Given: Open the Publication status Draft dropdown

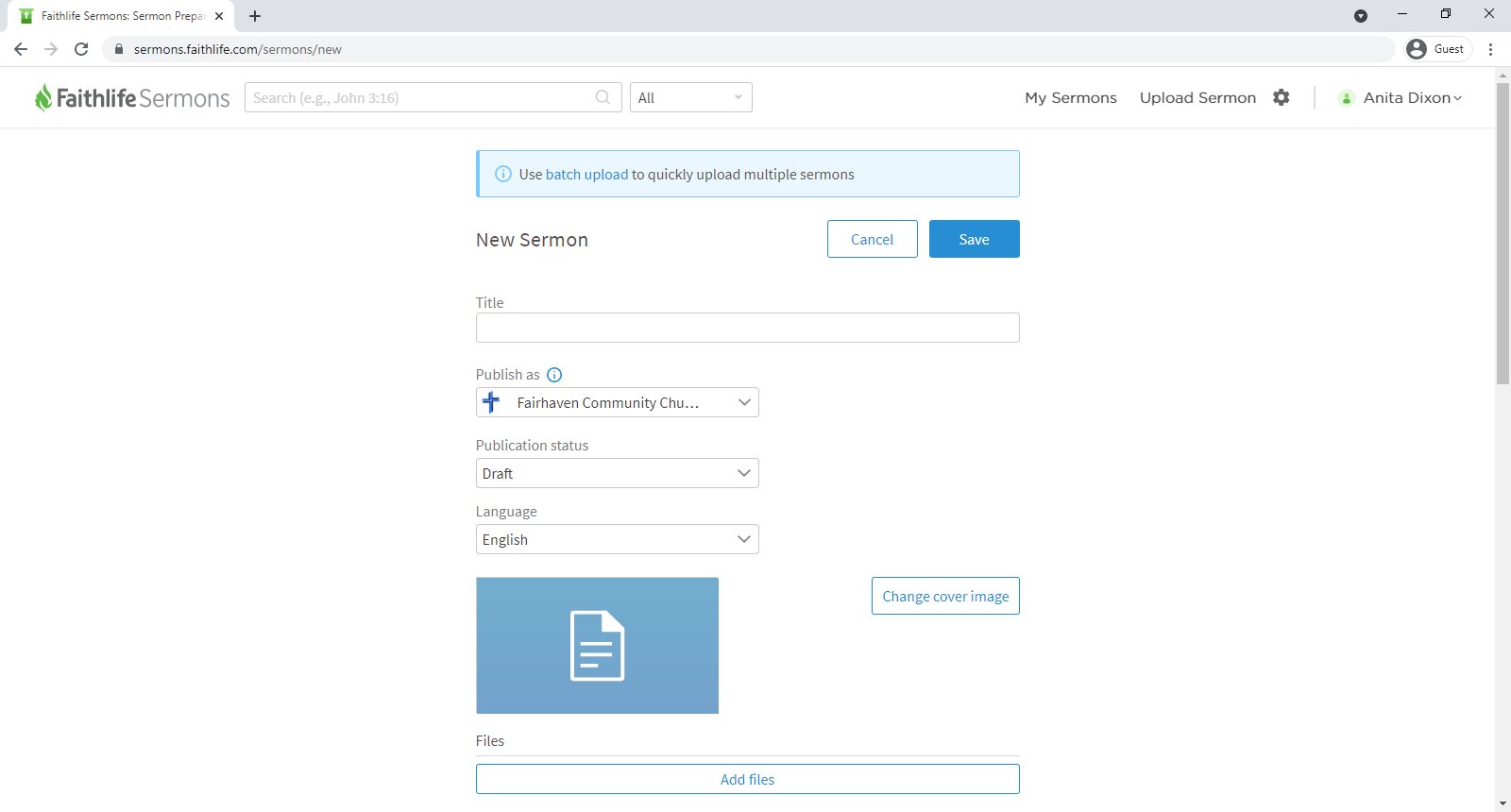Looking at the screenshot, I should pyautogui.click(x=618, y=473).
